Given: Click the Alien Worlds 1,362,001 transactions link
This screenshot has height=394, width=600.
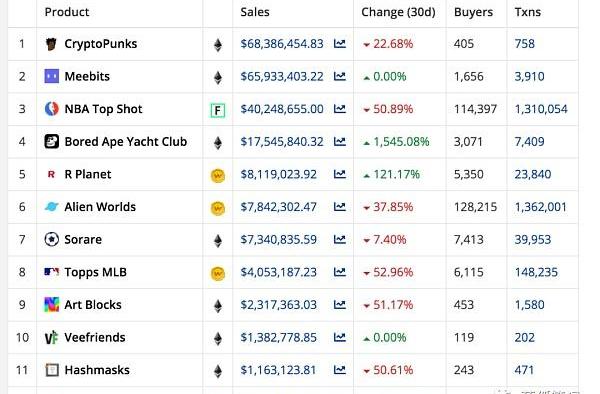Looking at the screenshot, I should (541, 207).
